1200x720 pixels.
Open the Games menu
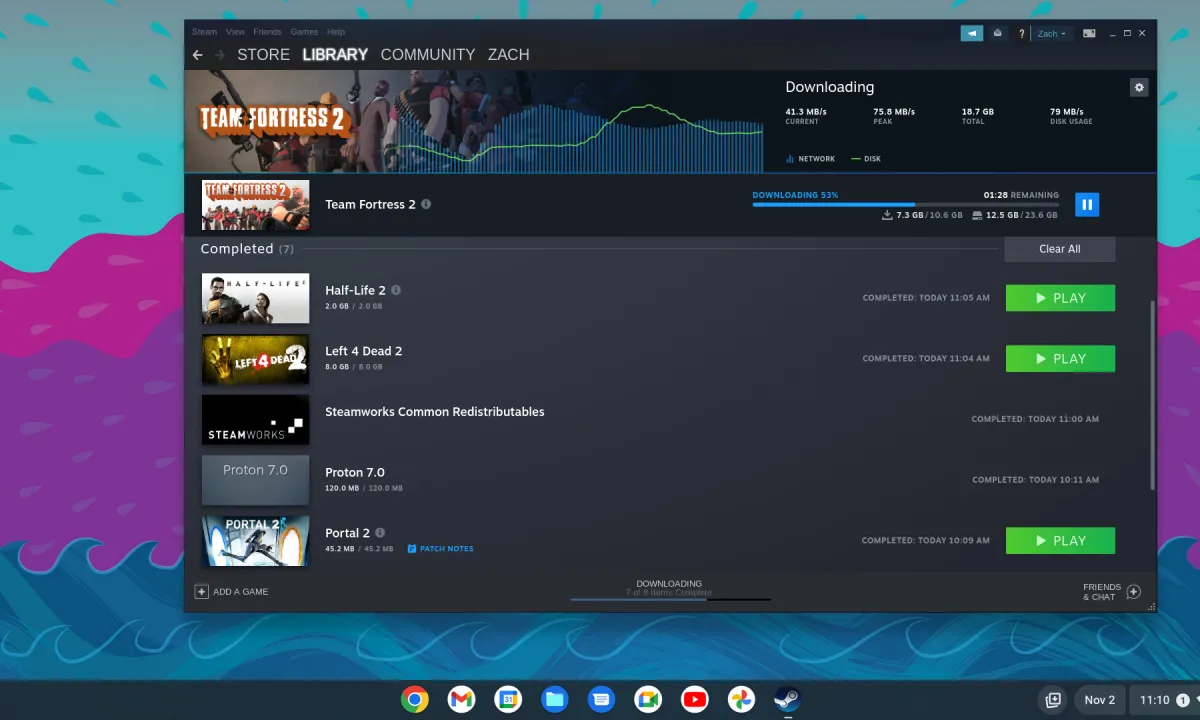(304, 32)
